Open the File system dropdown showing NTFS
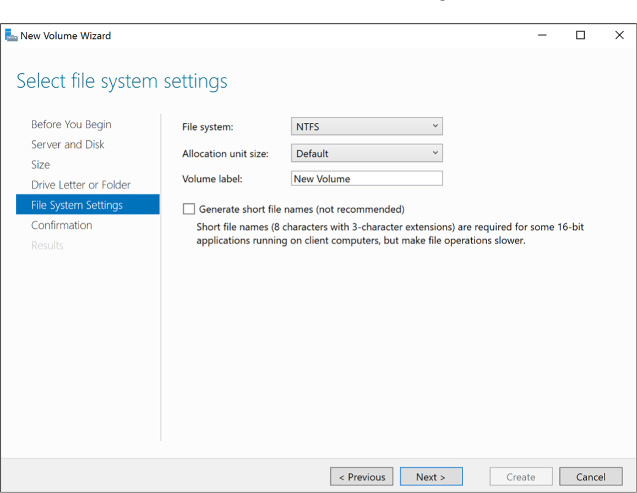Image resolution: width=637 pixels, height=493 pixels. 366,127
